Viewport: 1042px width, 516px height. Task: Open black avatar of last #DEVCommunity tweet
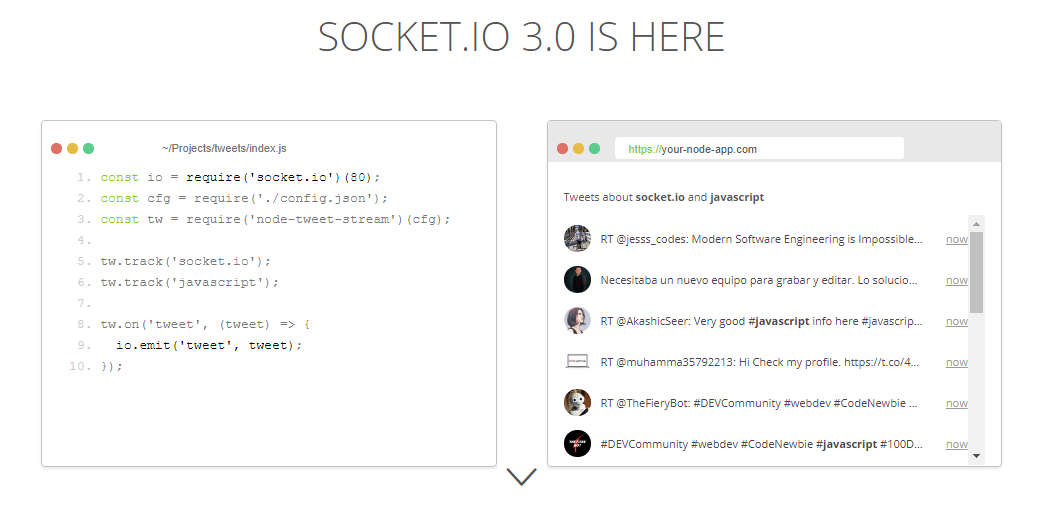point(577,444)
